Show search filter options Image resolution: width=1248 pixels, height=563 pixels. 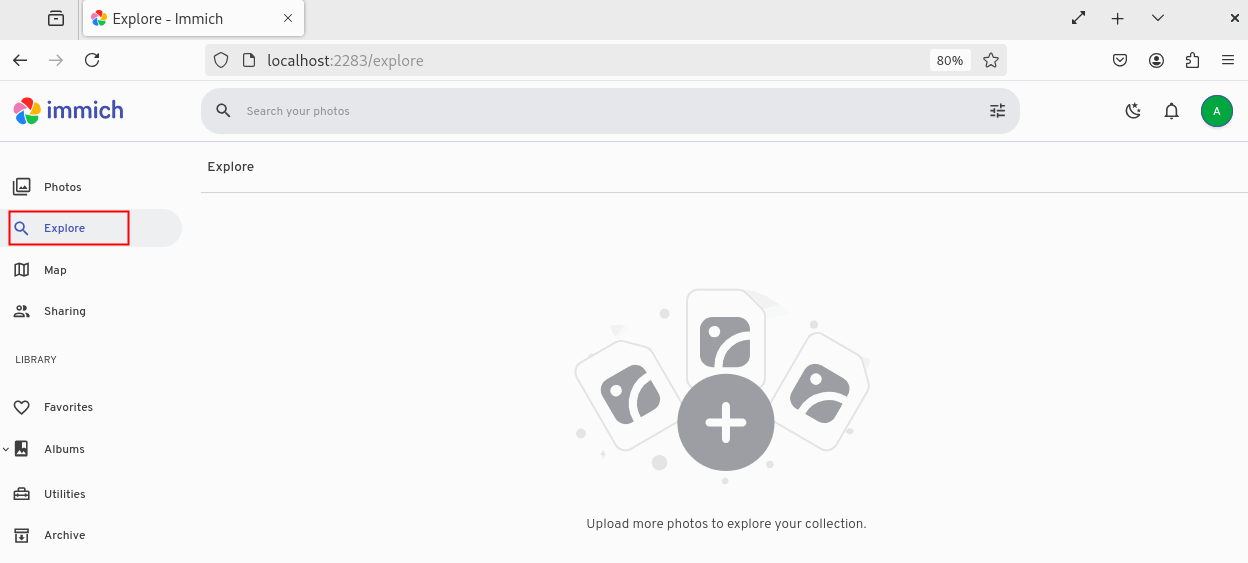pyautogui.click(x=997, y=111)
